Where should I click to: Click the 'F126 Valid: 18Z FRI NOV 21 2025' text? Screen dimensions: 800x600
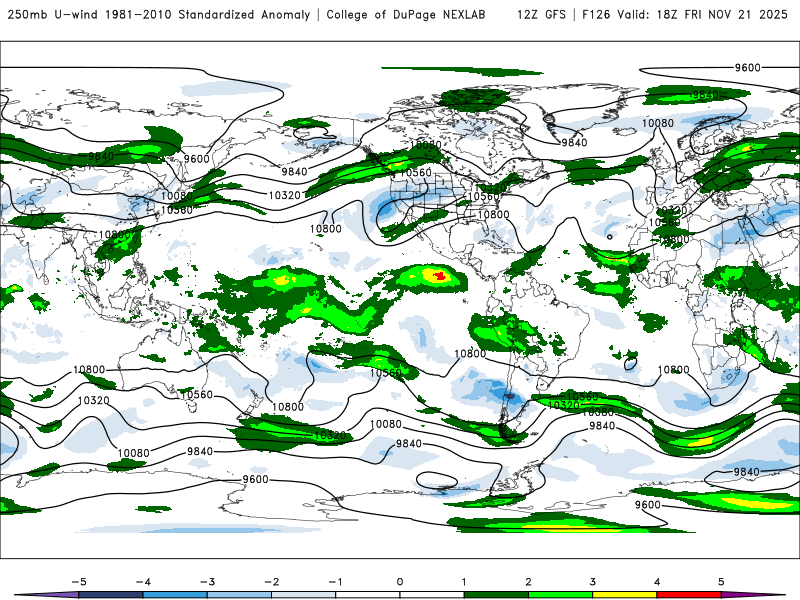pos(685,14)
